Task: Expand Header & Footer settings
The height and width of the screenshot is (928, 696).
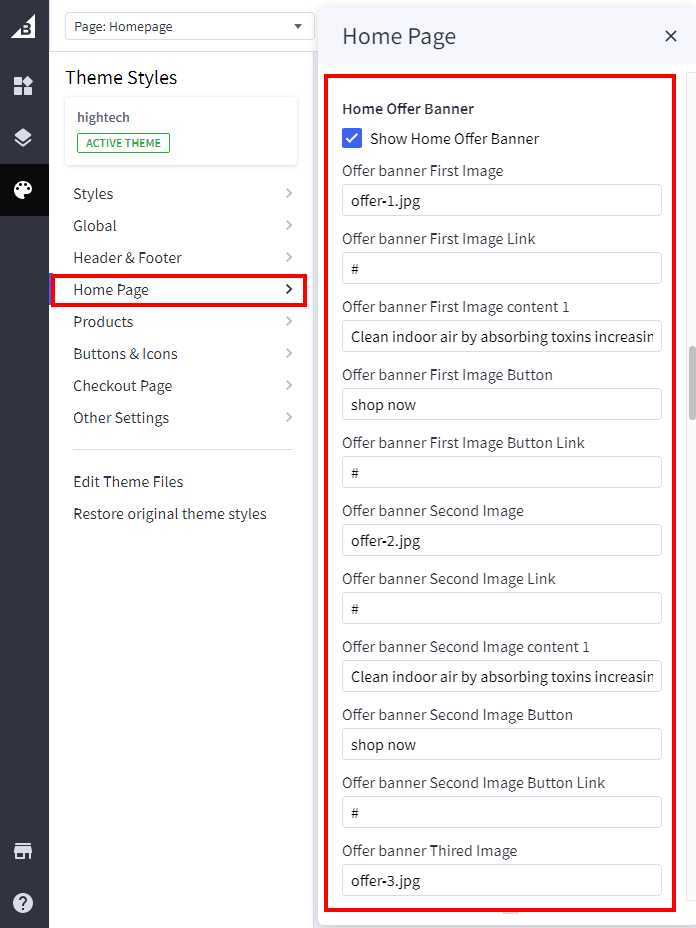Action: pyautogui.click(x=181, y=258)
